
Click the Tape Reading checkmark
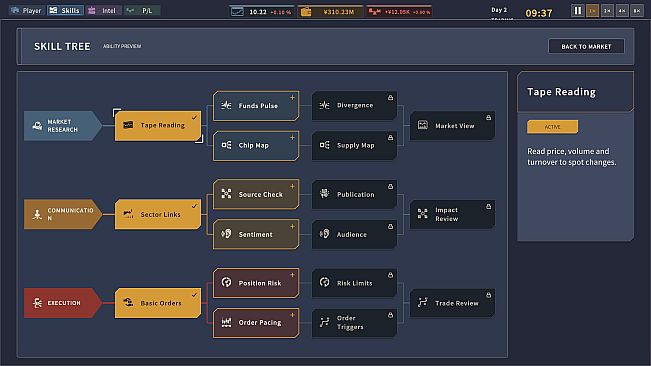tap(194, 118)
